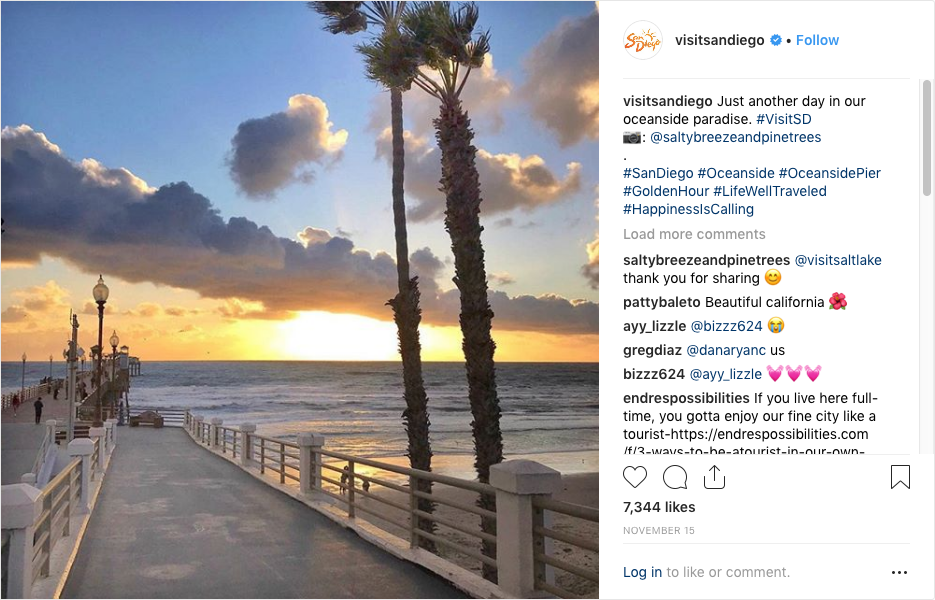The image size is (935, 600).
Task: Like the post with the heart icon
Action: click(x=634, y=477)
